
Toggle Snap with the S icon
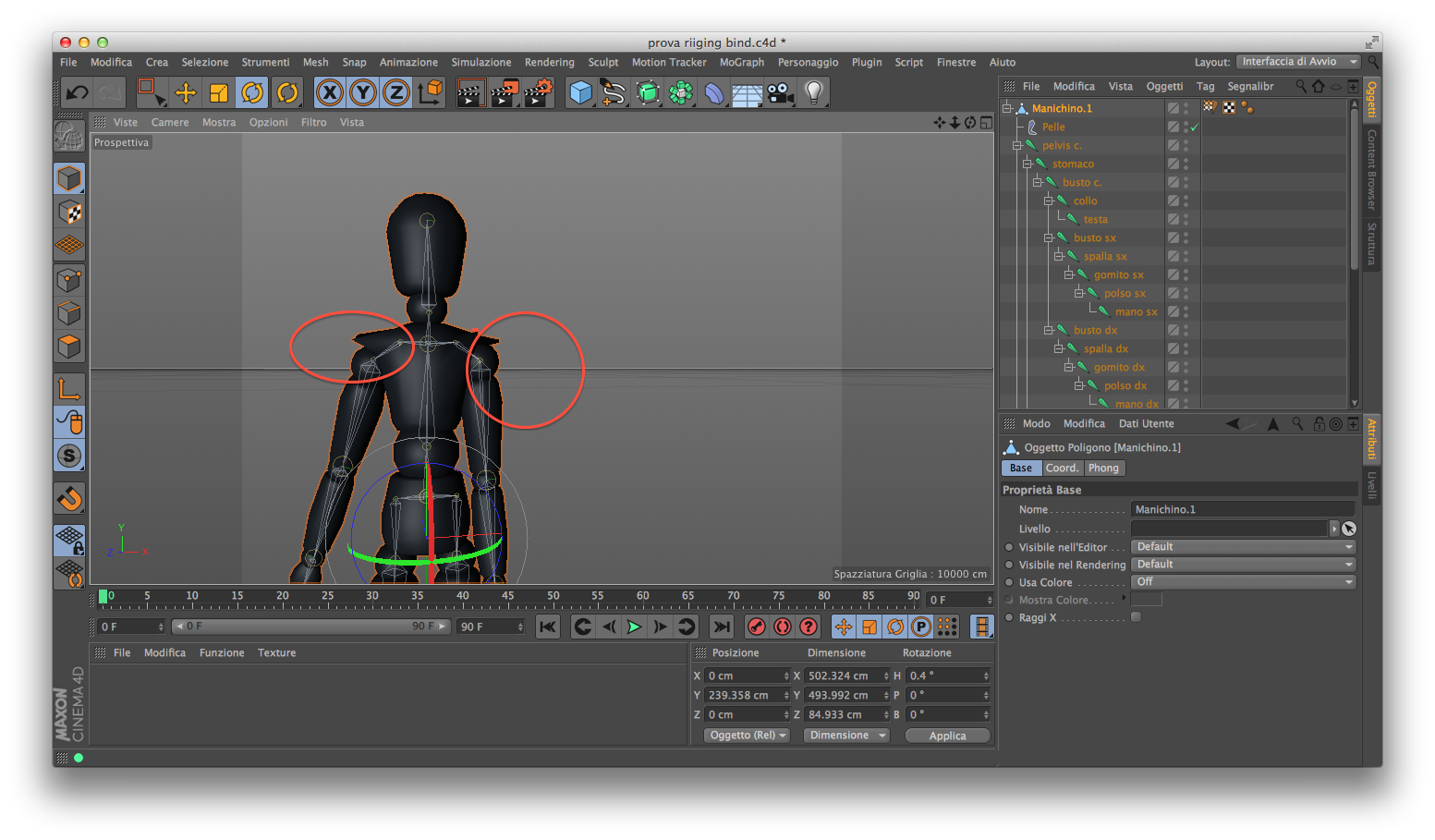pos(69,456)
